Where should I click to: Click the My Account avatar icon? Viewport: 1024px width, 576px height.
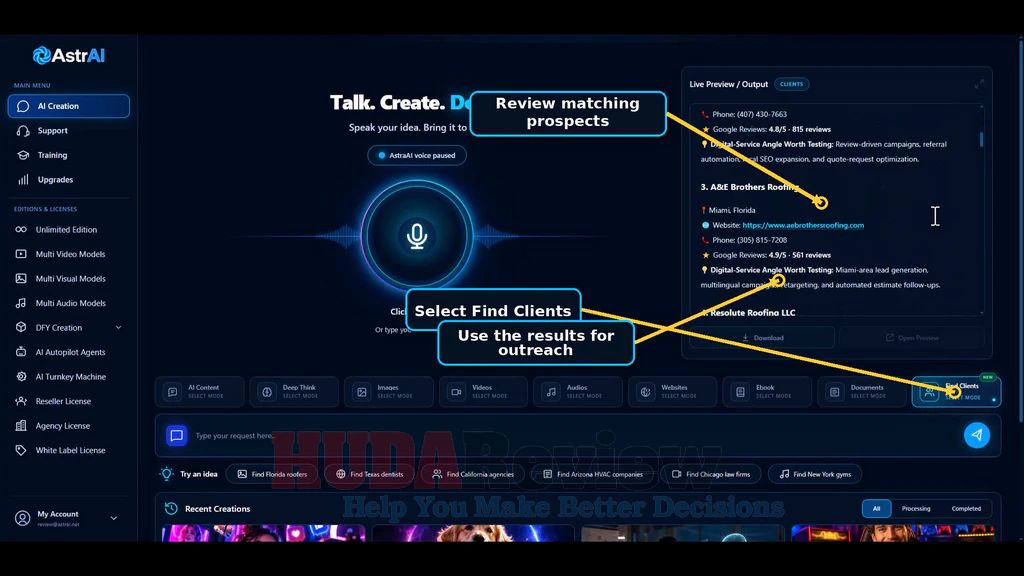point(22,518)
